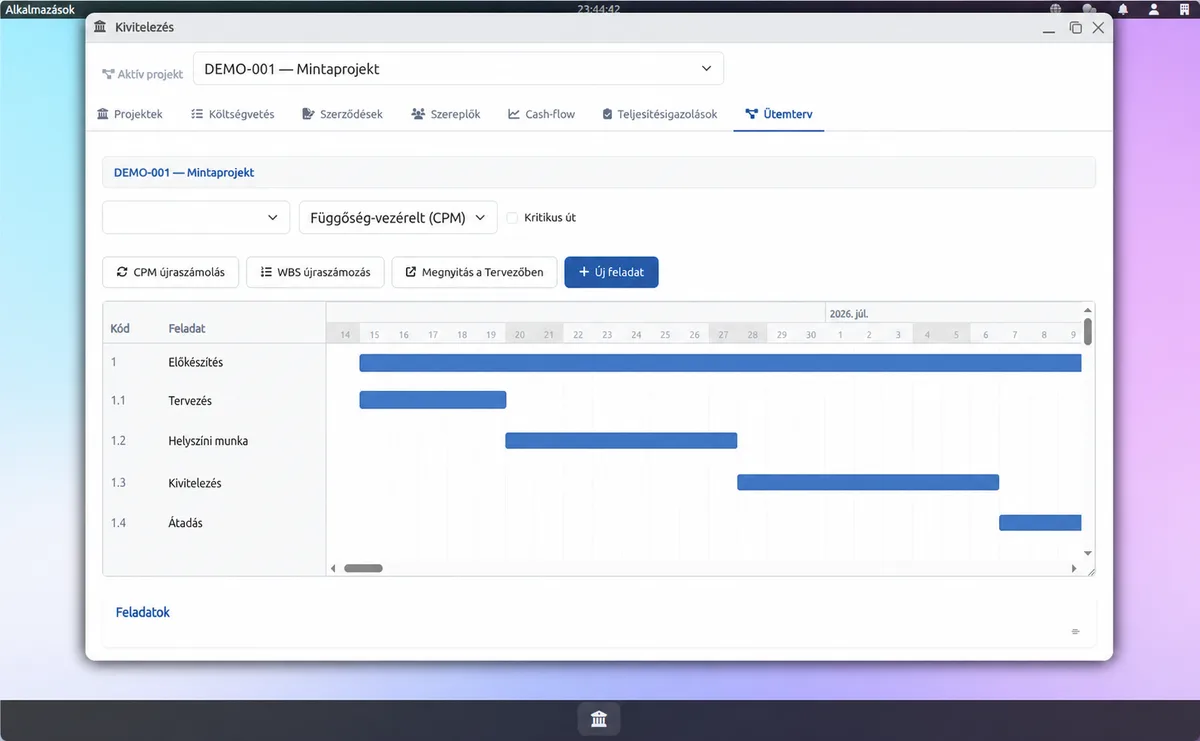The height and width of the screenshot is (741, 1200).
Task: Click the day 30 column header
Action: click(811, 334)
